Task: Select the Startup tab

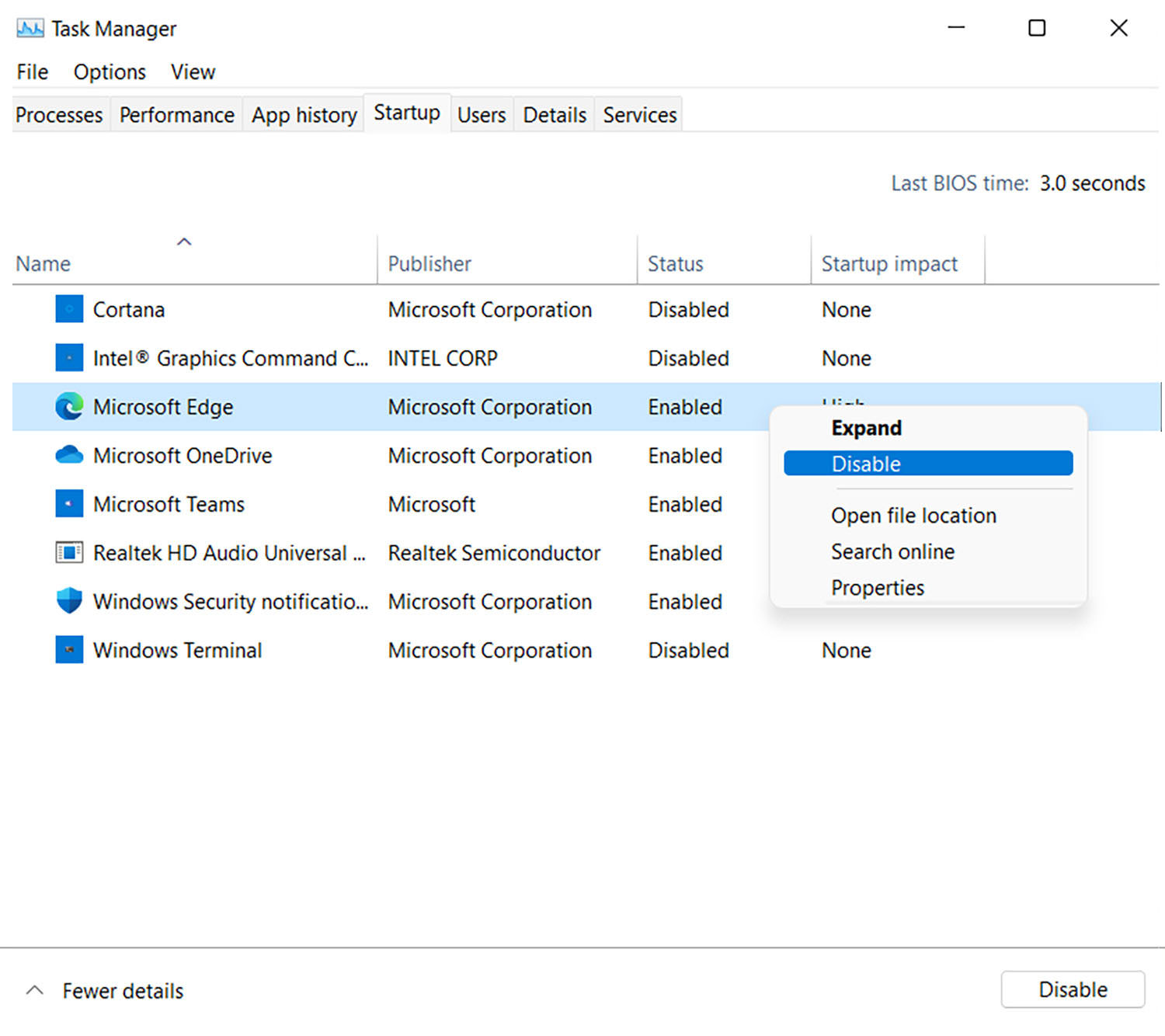Action: click(x=407, y=113)
